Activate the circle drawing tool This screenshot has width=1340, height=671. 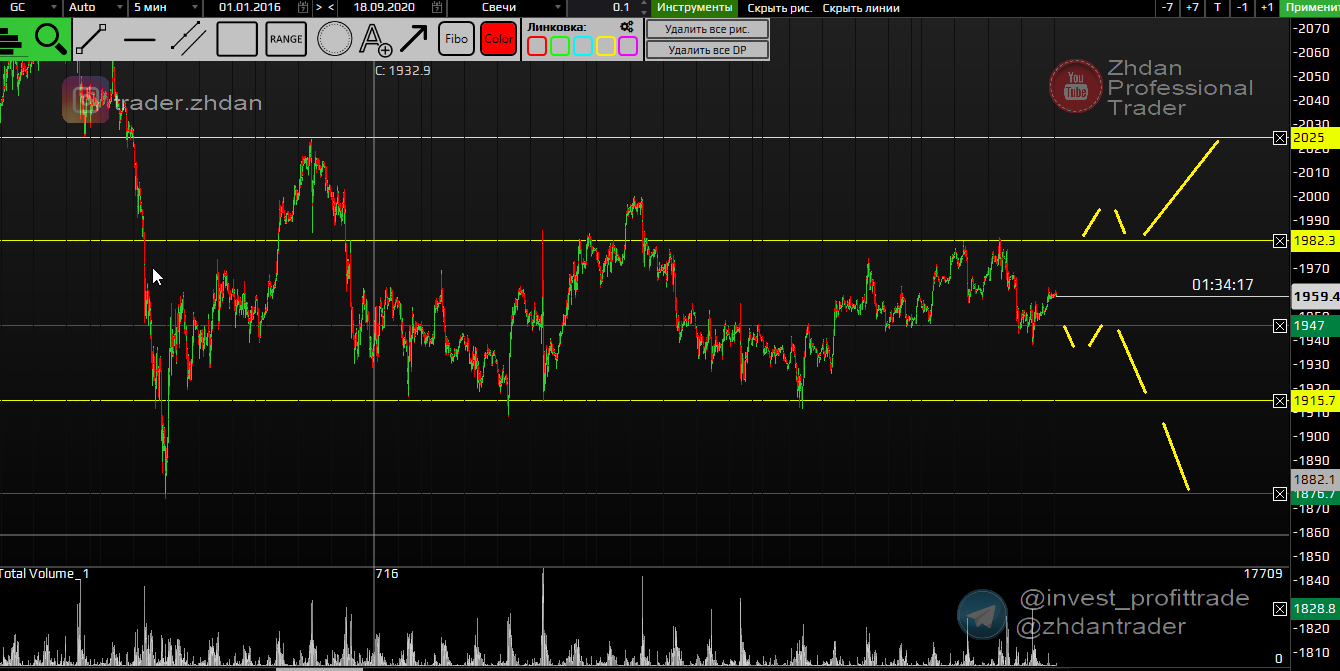(x=334, y=39)
